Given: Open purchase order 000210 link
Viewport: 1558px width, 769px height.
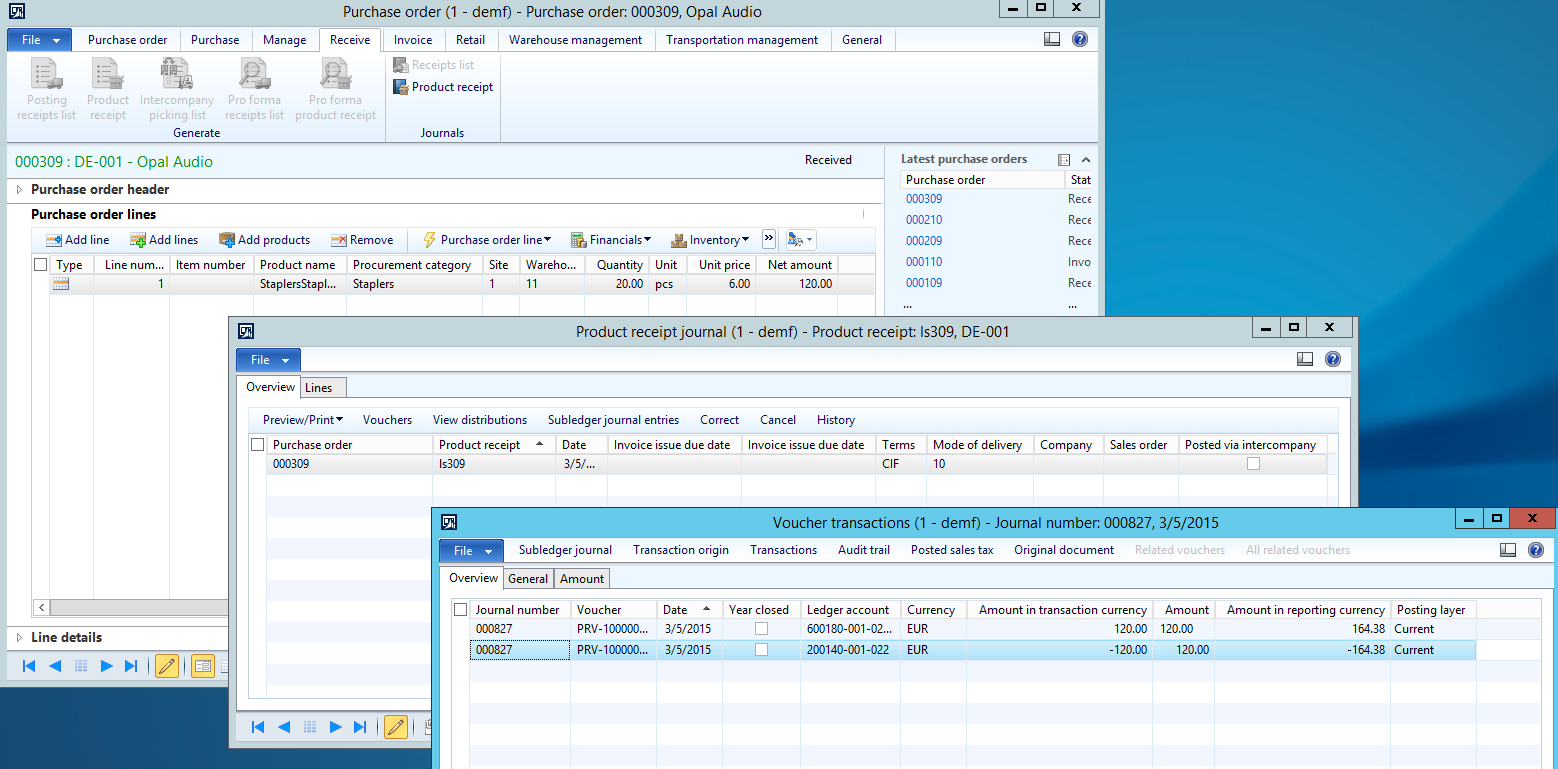Looking at the screenshot, I should (x=924, y=220).
